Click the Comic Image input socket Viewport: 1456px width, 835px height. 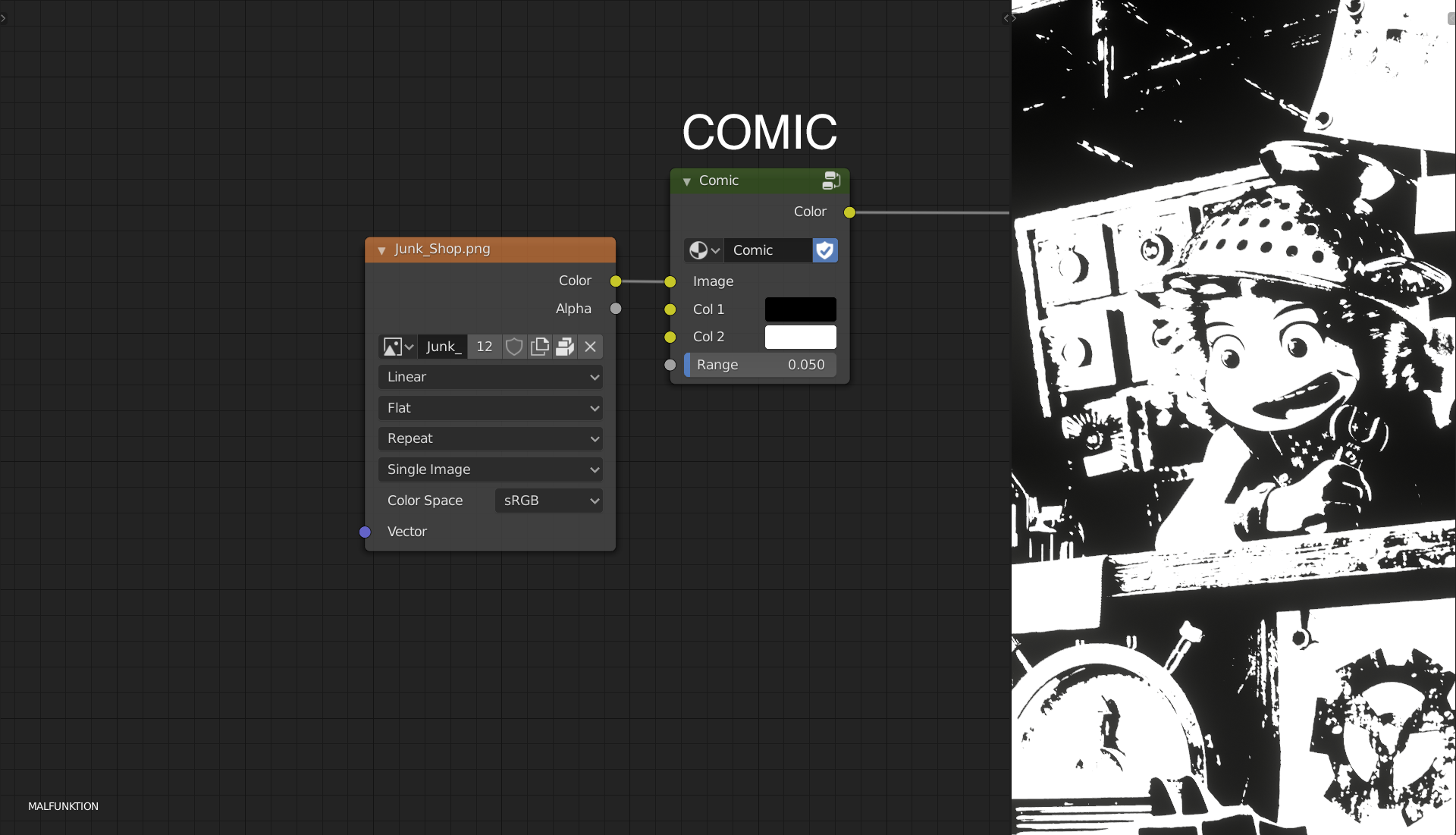pyautogui.click(x=670, y=282)
